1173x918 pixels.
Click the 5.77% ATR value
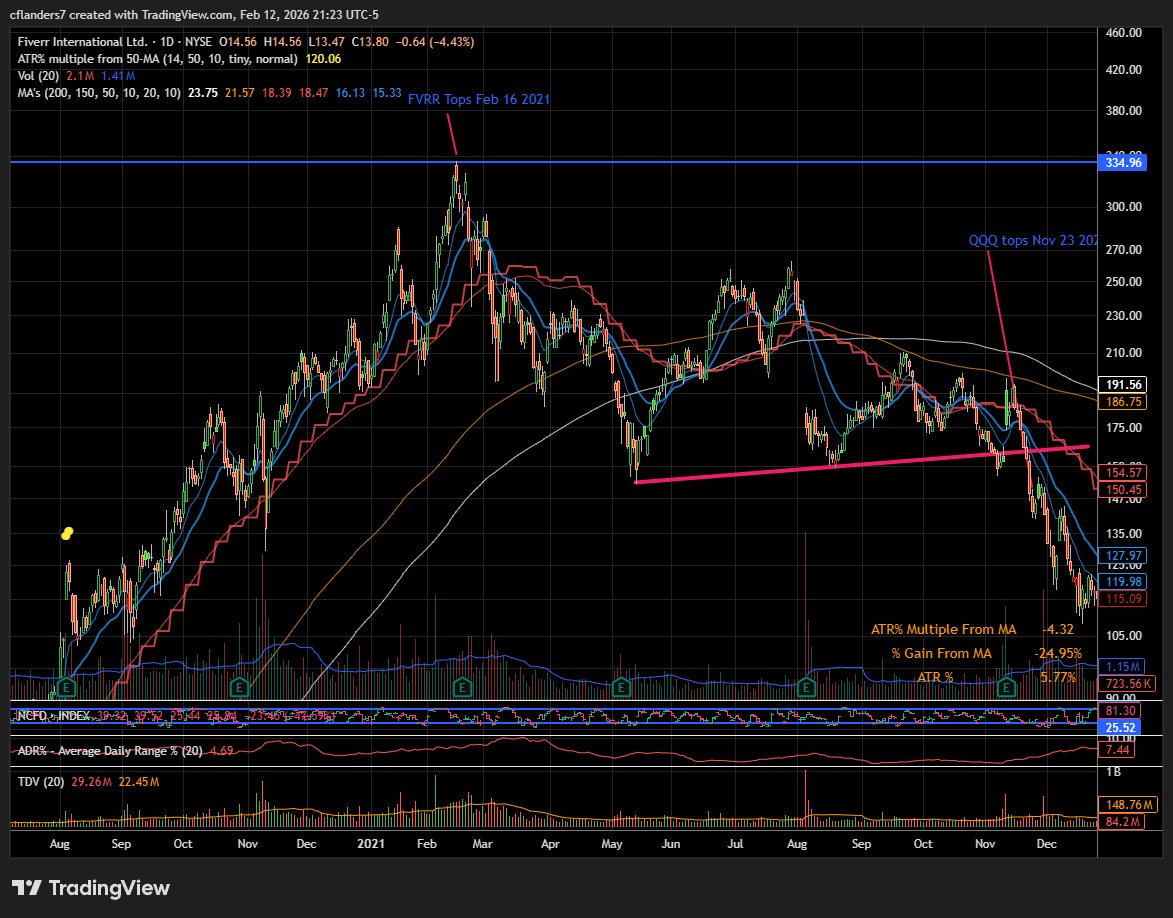pos(1058,677)
